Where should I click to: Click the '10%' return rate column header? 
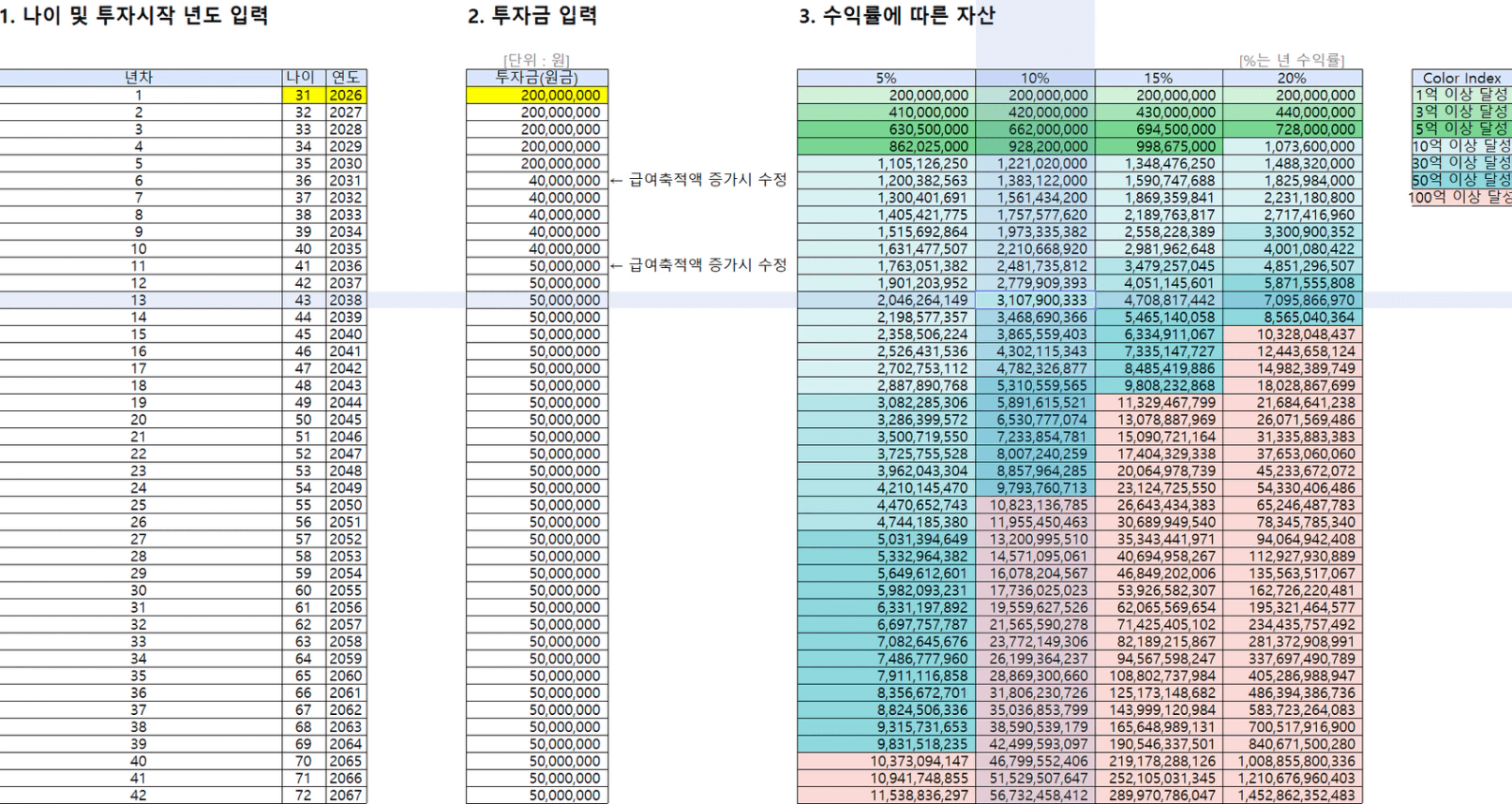click(1035, 78)
